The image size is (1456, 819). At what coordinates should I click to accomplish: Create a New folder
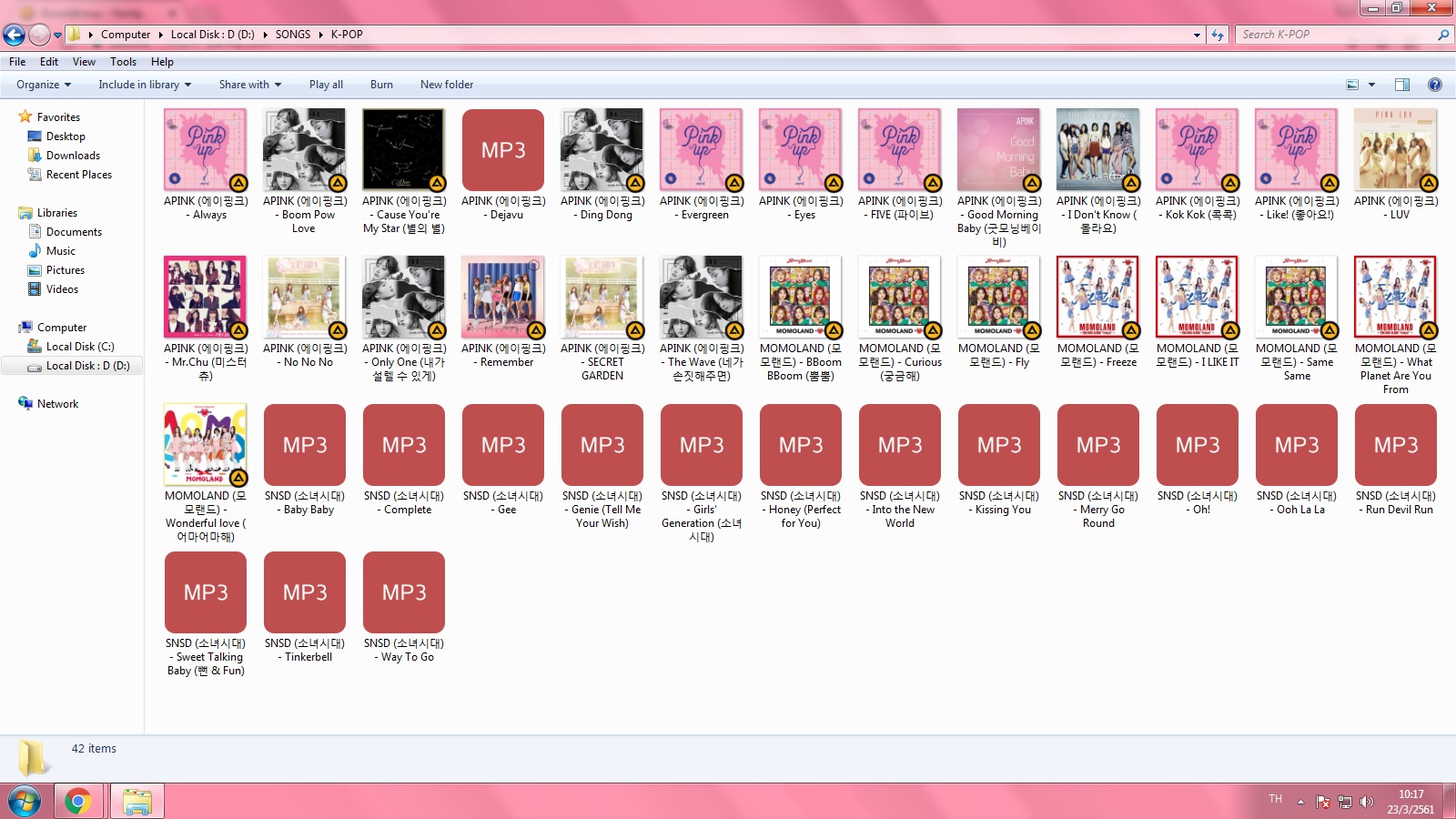point(447,85)
